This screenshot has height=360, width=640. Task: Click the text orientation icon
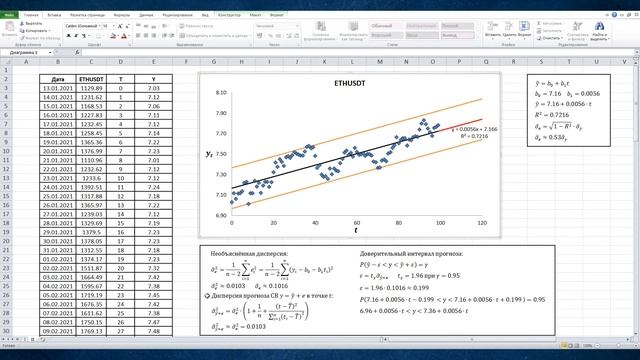point(165,26)
